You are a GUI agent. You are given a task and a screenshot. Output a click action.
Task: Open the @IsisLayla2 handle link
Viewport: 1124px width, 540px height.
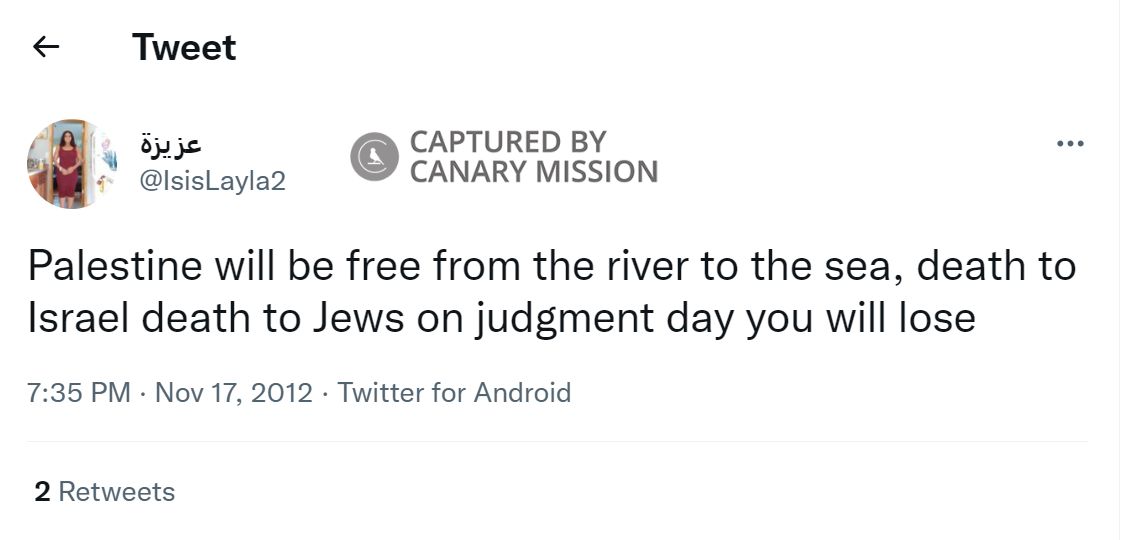click(x=212, y=179)
